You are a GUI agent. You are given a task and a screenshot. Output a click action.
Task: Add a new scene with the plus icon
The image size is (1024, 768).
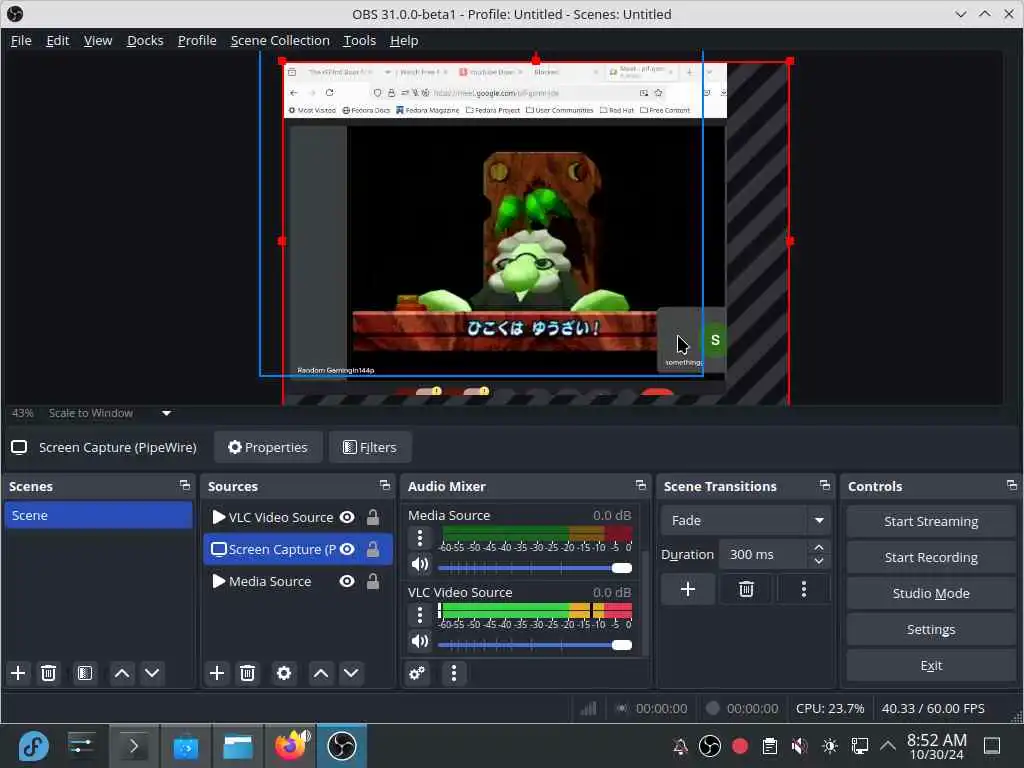[18, 673]
